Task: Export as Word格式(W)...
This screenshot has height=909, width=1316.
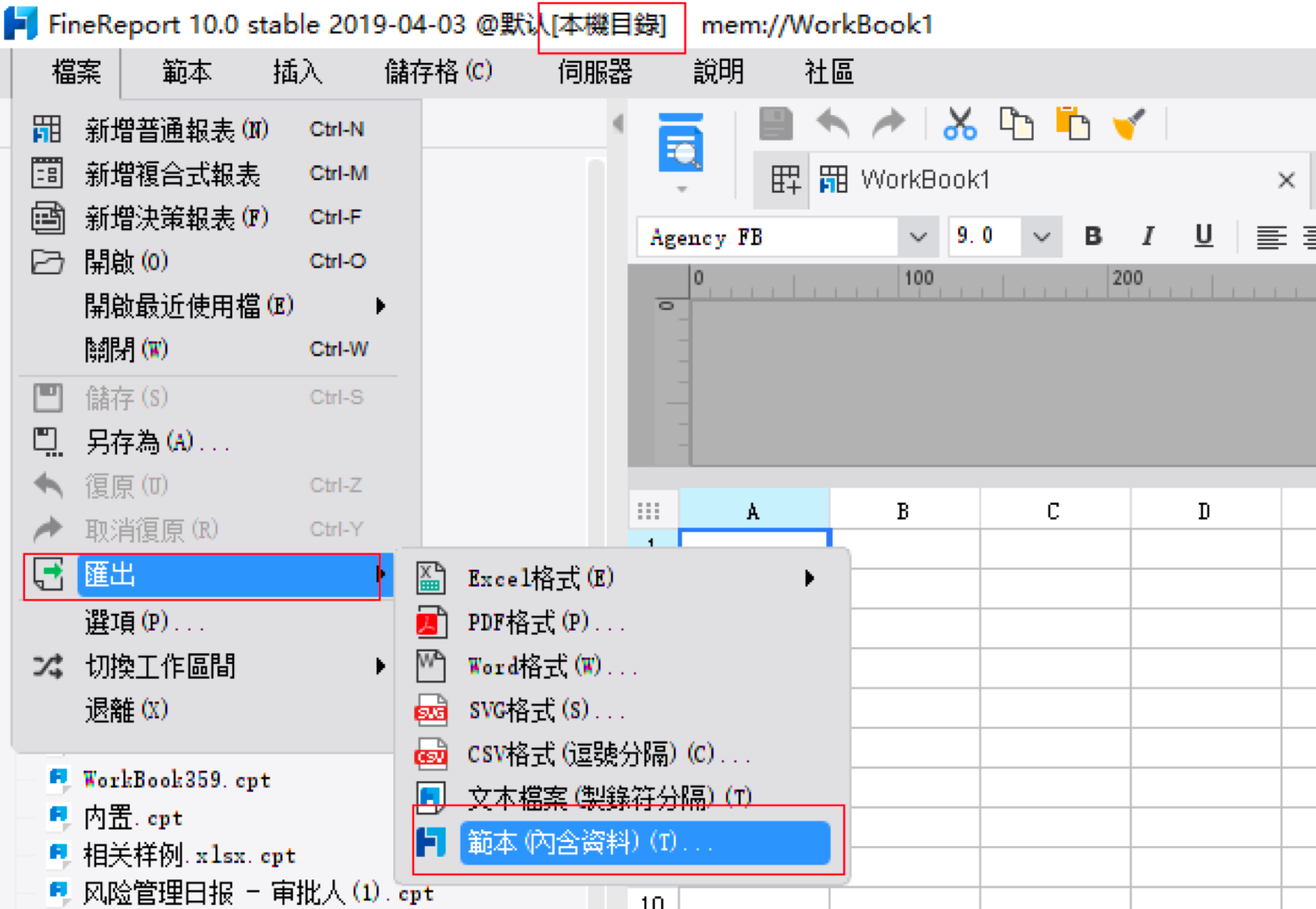Action: (x=622, y=666)
